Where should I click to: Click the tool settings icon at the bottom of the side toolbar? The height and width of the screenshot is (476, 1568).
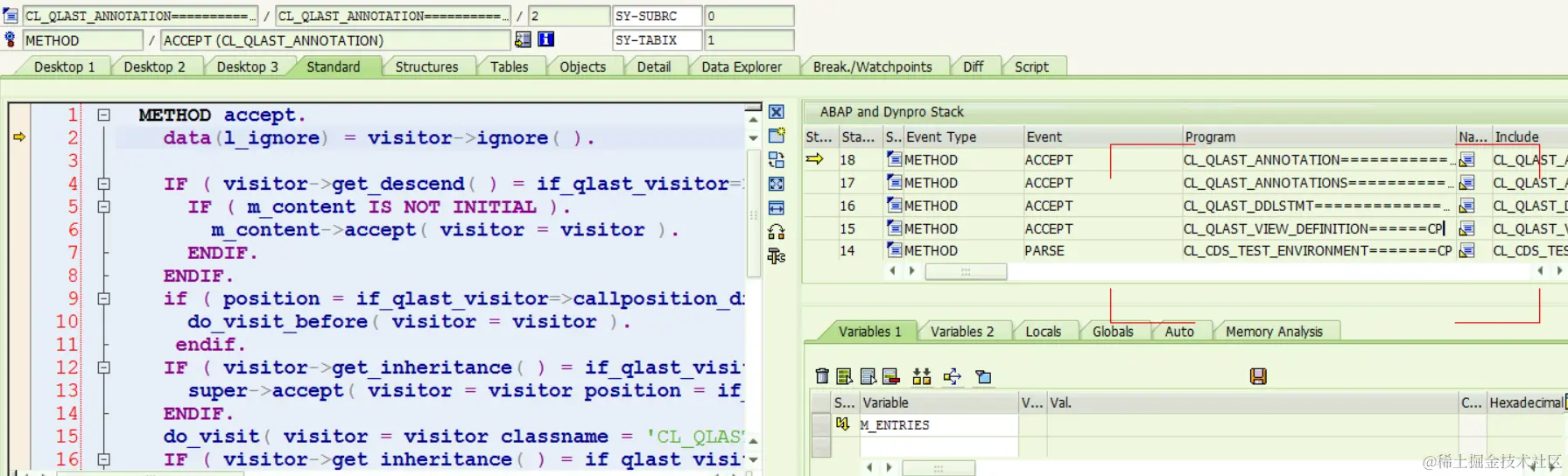pyautogui.click(x=776, y=255)
